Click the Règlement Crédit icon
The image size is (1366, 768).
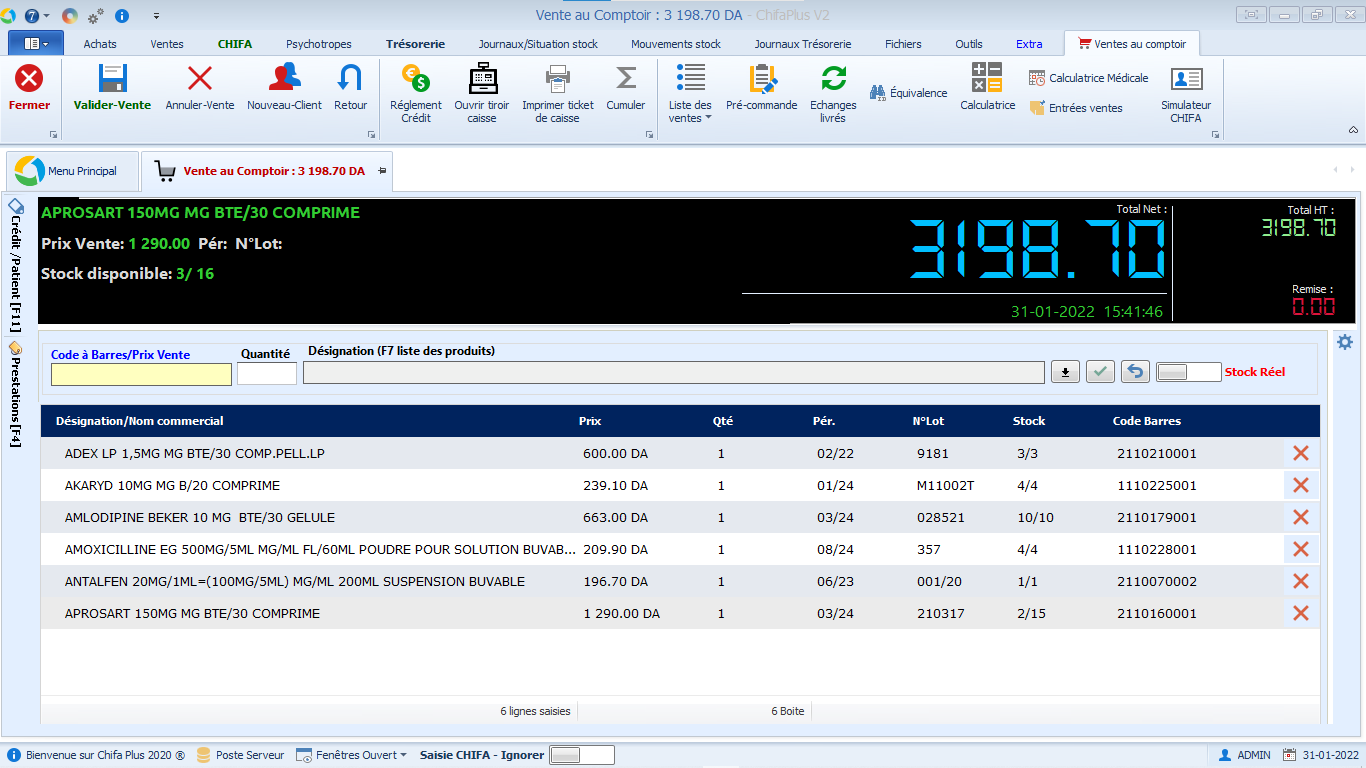(x=415, y=80)
